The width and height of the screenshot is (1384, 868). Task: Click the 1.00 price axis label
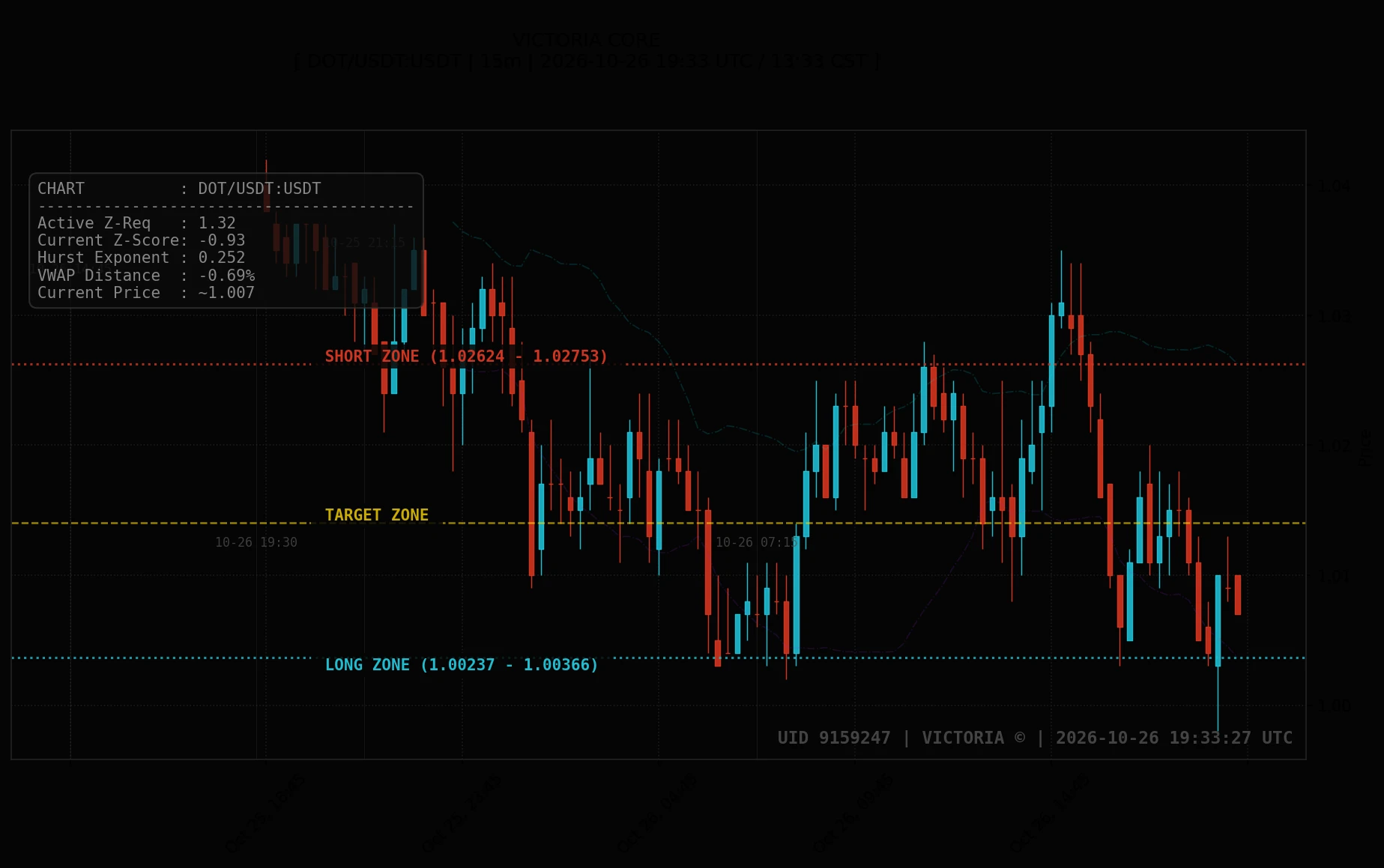tap(1335, 705)
